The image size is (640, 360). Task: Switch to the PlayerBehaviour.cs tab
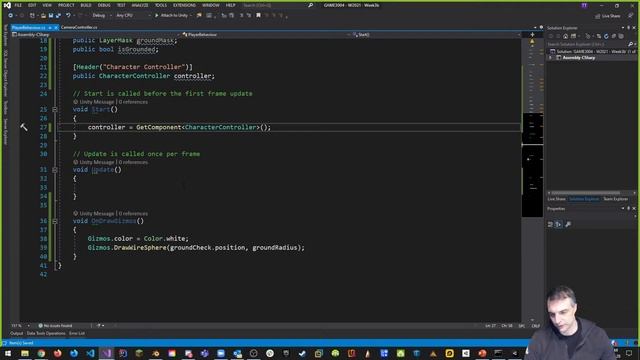[x=29, y=27]
